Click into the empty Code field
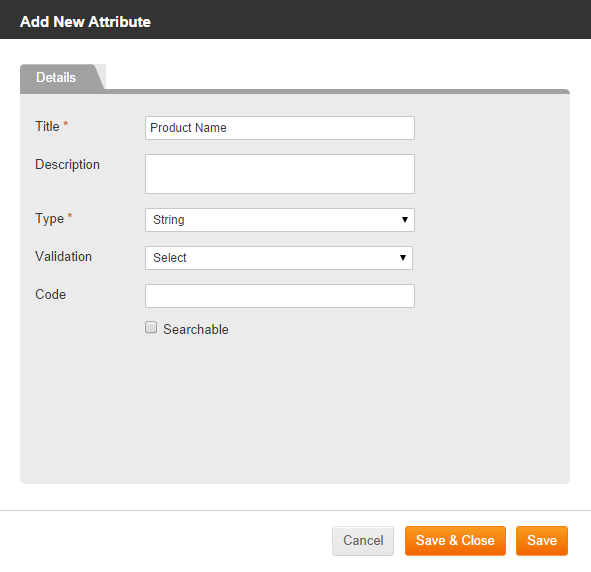The width and height of the screenshot is (591, 572). point(280,296)
